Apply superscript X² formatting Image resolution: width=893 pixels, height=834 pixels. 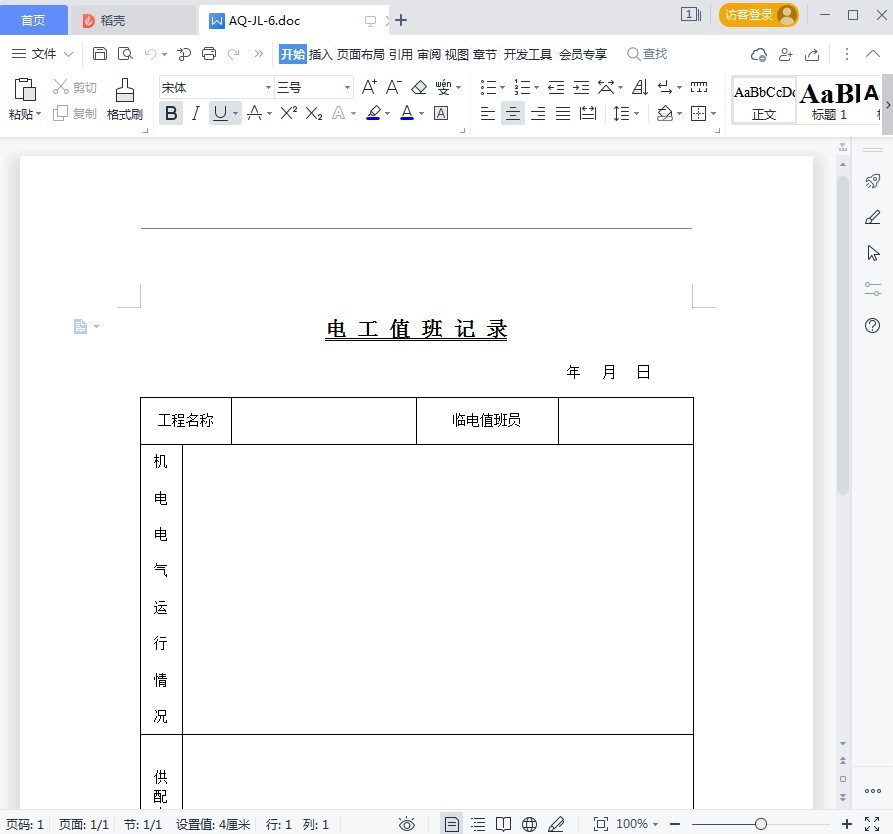click(289, 113)
